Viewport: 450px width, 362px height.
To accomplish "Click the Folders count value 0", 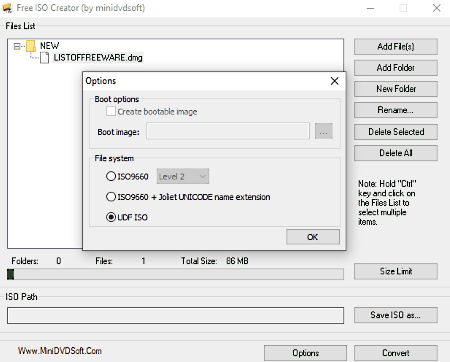I will (x=59, y=261).
